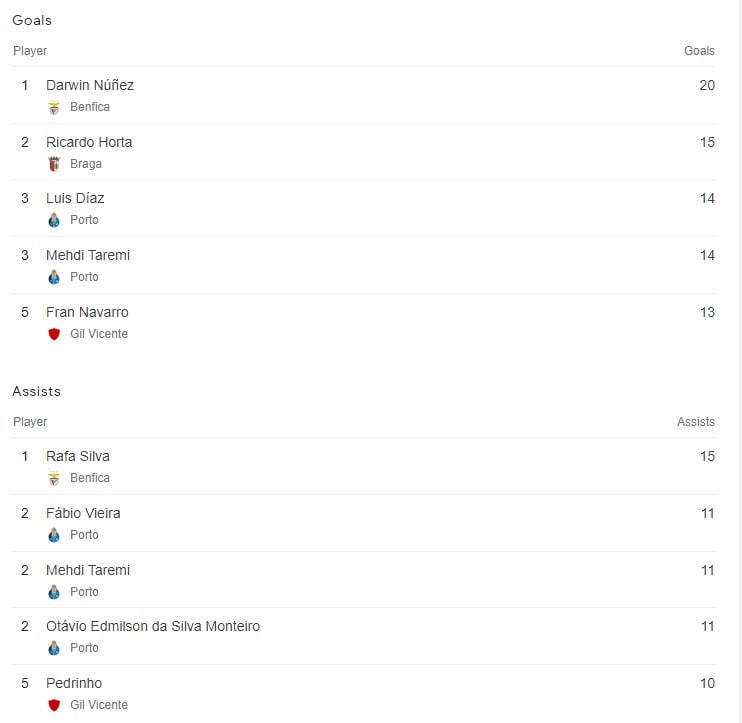Screen dimensions: 742x723
Task: Click the Goals section heading
Action: coord(32,20)
